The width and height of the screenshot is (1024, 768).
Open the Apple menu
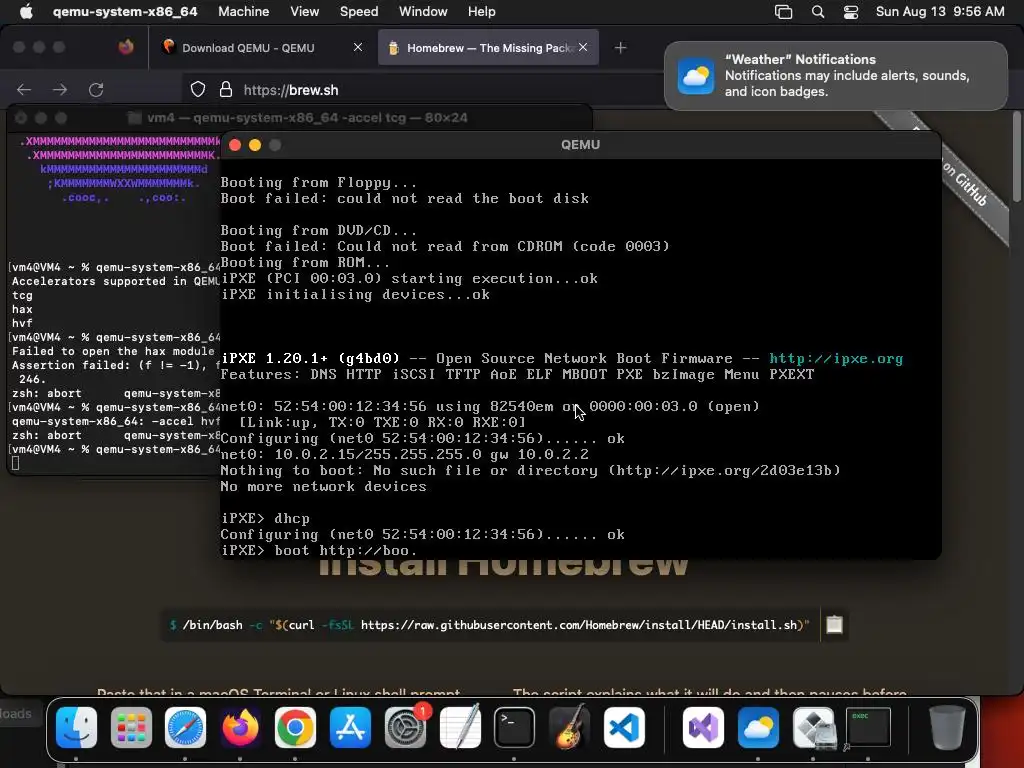pos(26,11)
